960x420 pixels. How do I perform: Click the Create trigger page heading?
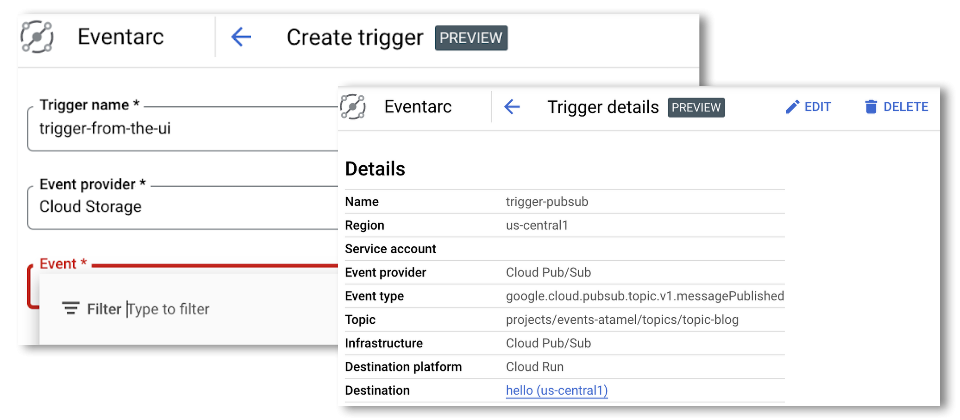pos(355,38)
